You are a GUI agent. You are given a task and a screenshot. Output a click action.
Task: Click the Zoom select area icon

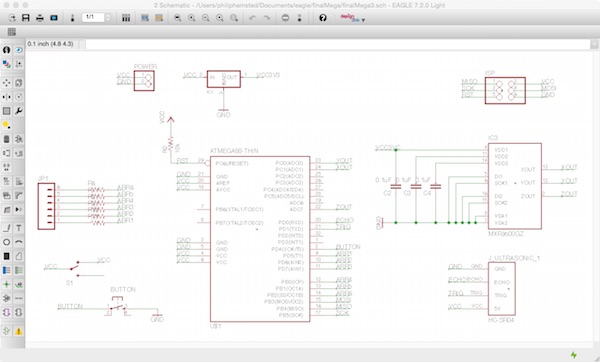(234, 18)
